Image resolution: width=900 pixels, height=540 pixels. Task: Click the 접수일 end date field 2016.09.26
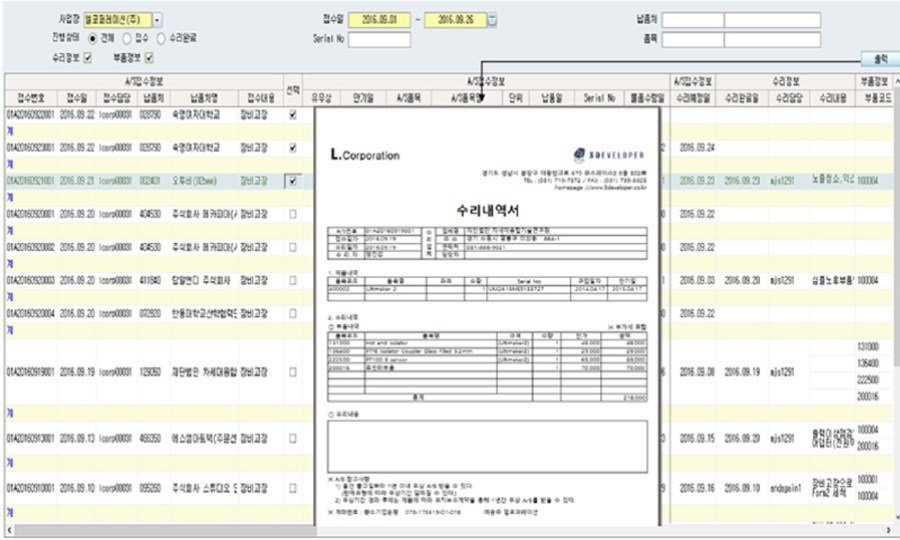[456, 20]
